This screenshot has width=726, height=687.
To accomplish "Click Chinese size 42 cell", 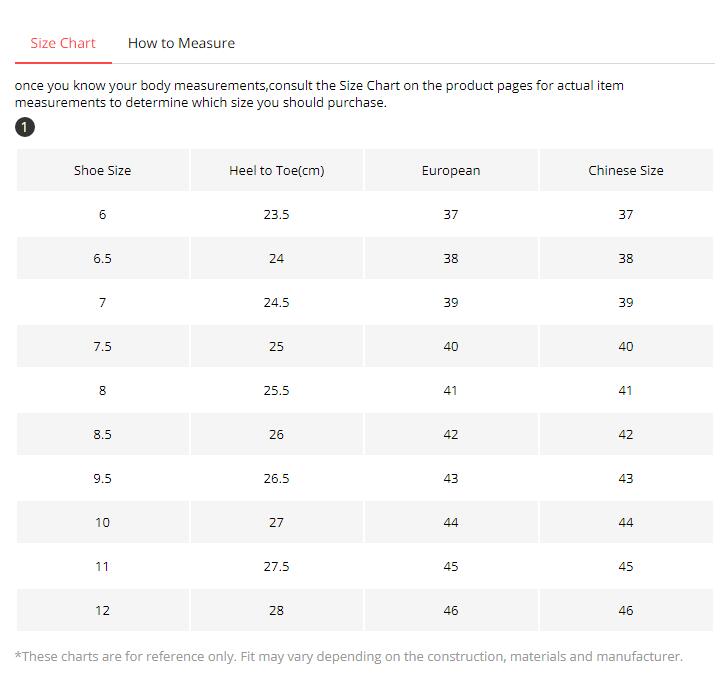I will coord(625,434).
